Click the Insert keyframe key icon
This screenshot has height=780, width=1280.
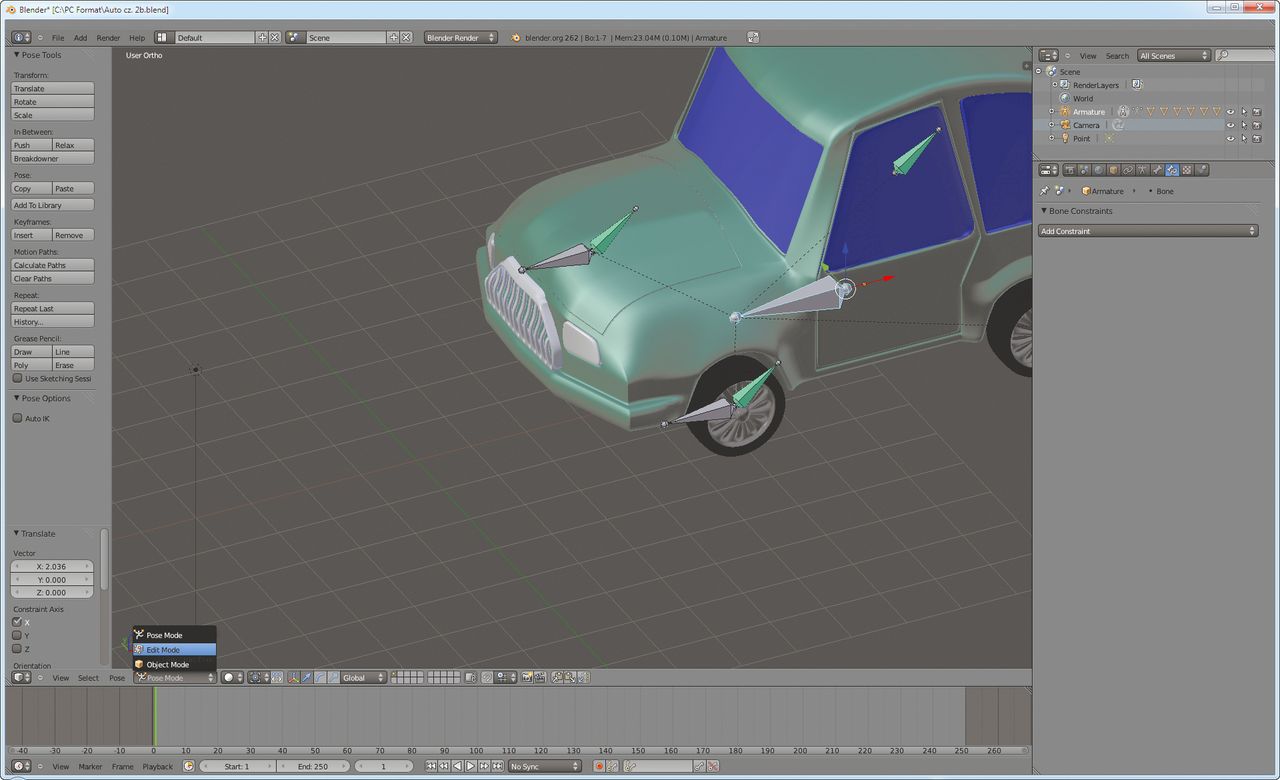point(698,766)
